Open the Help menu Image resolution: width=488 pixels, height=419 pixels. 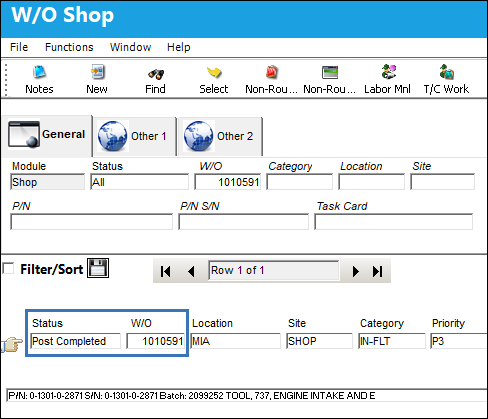point(179,47)
